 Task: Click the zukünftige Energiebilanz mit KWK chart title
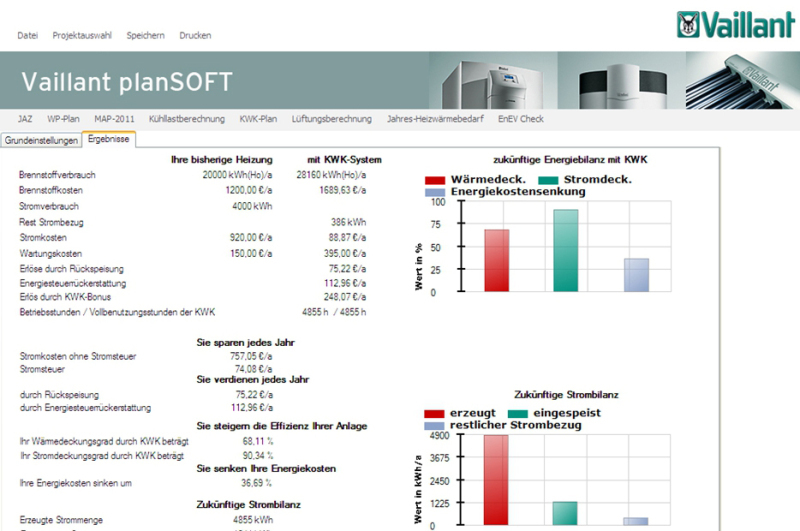[x=570, y=160]
